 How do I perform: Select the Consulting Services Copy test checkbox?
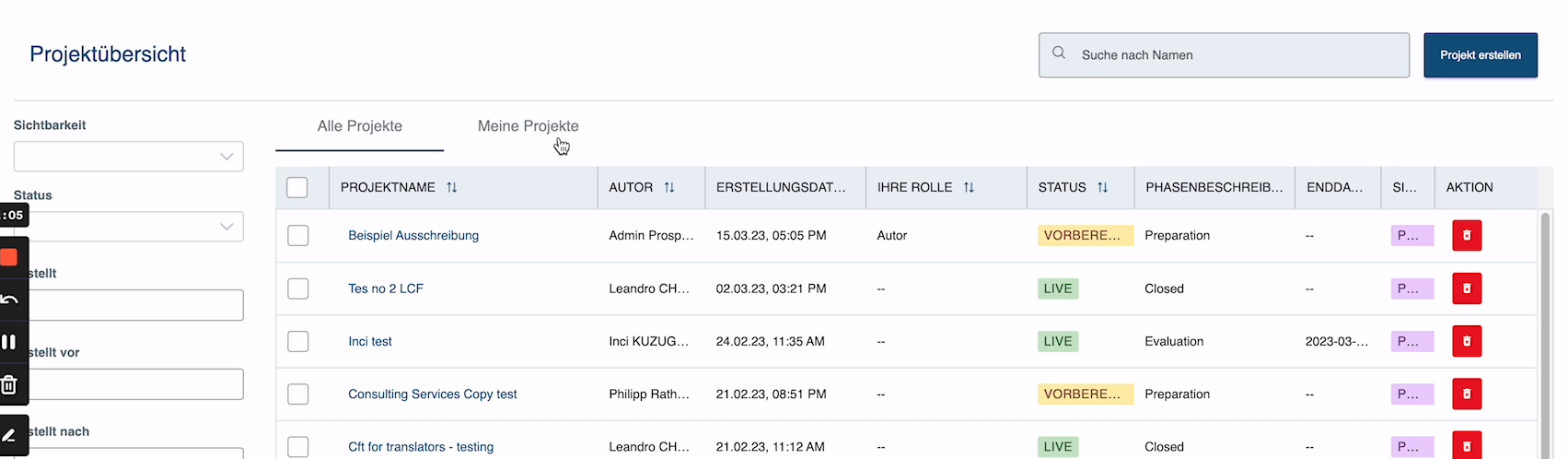[x=297, y=394]
